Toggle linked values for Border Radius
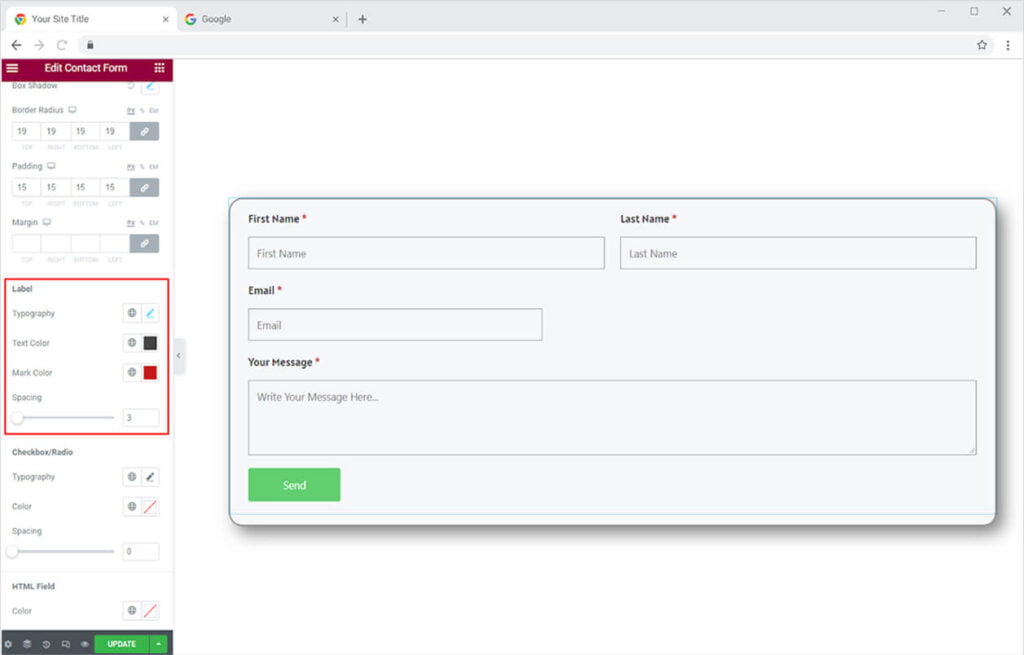1024x655 pixels. pyautogui.click(x=144, y=131)
